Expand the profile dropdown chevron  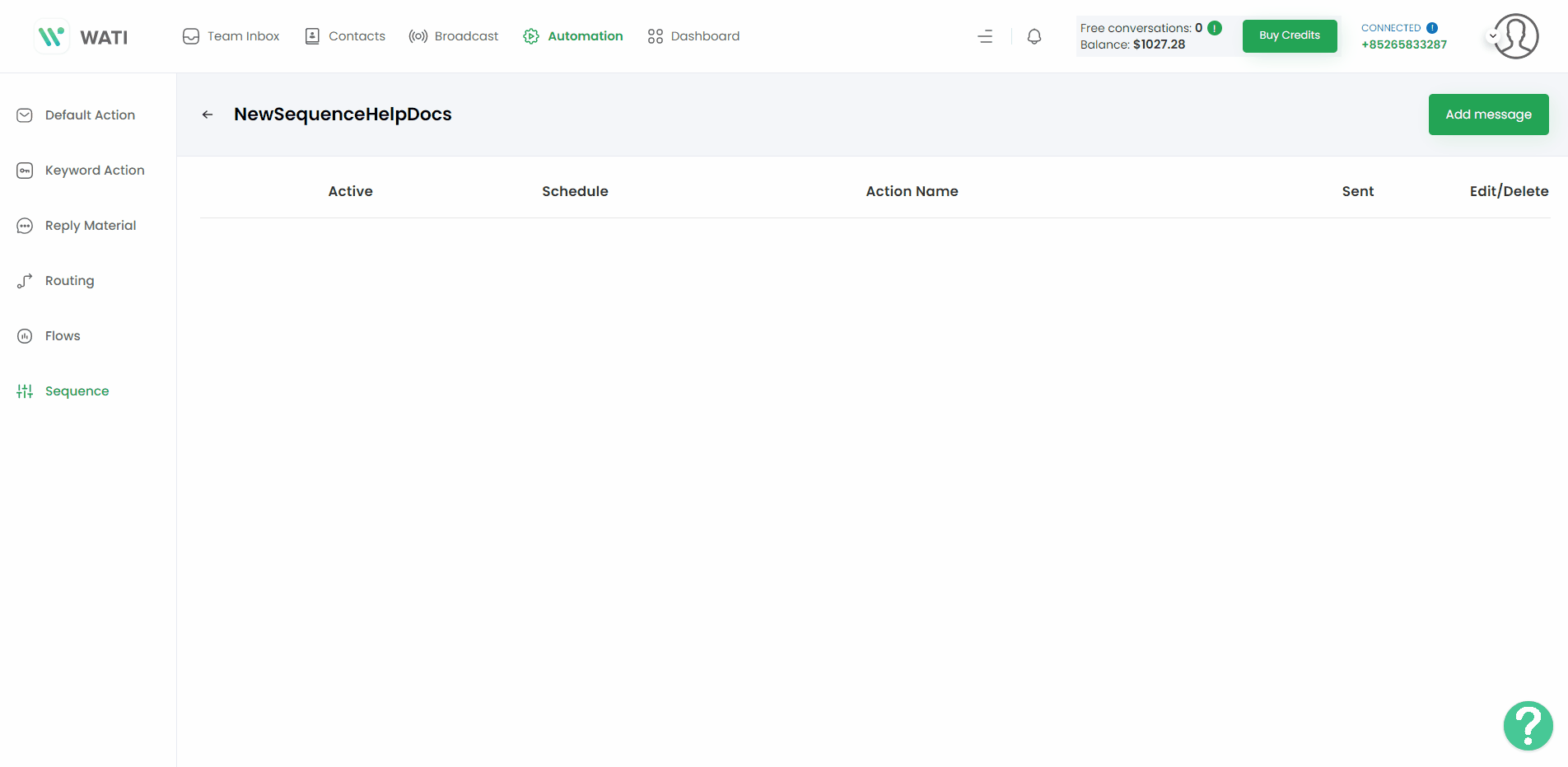[1493, 36]
